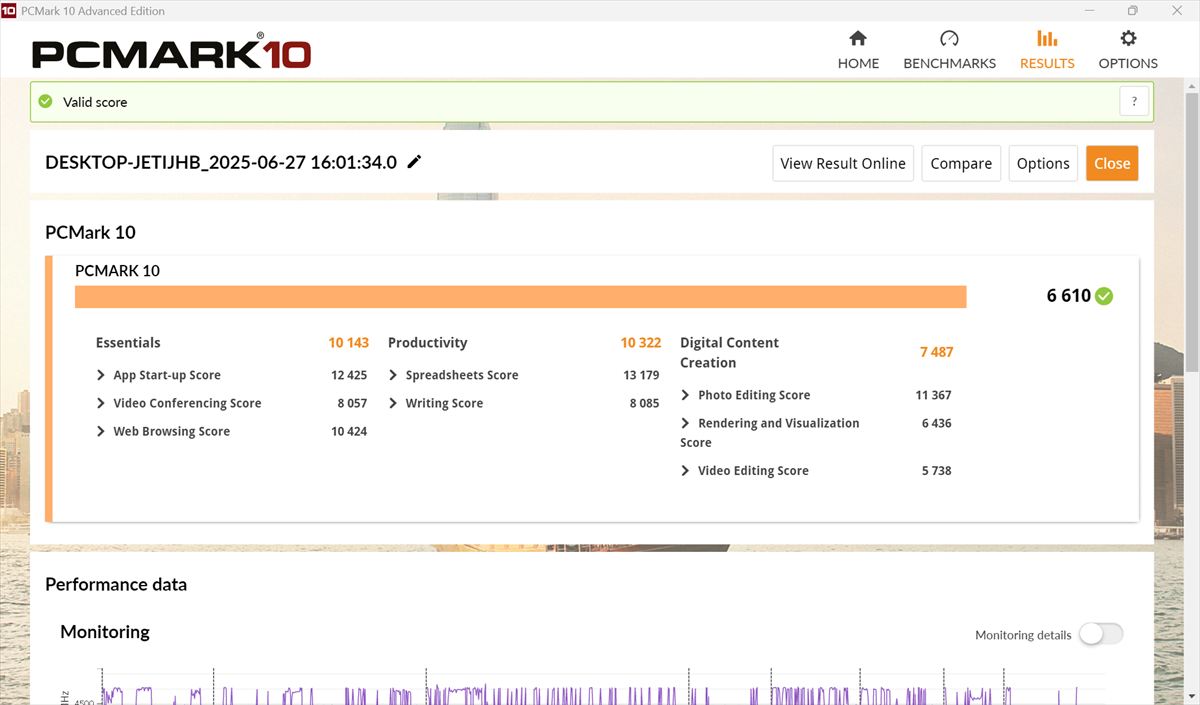Click the Compare button

pos(961,163)
